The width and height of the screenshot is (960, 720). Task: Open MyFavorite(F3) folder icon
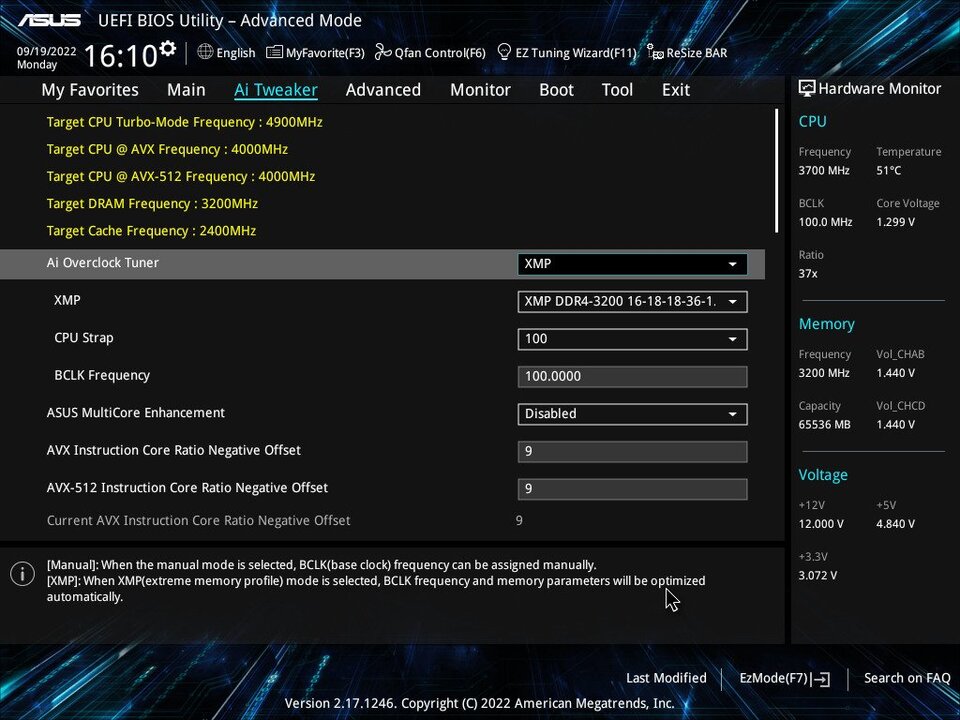point(274,52)
